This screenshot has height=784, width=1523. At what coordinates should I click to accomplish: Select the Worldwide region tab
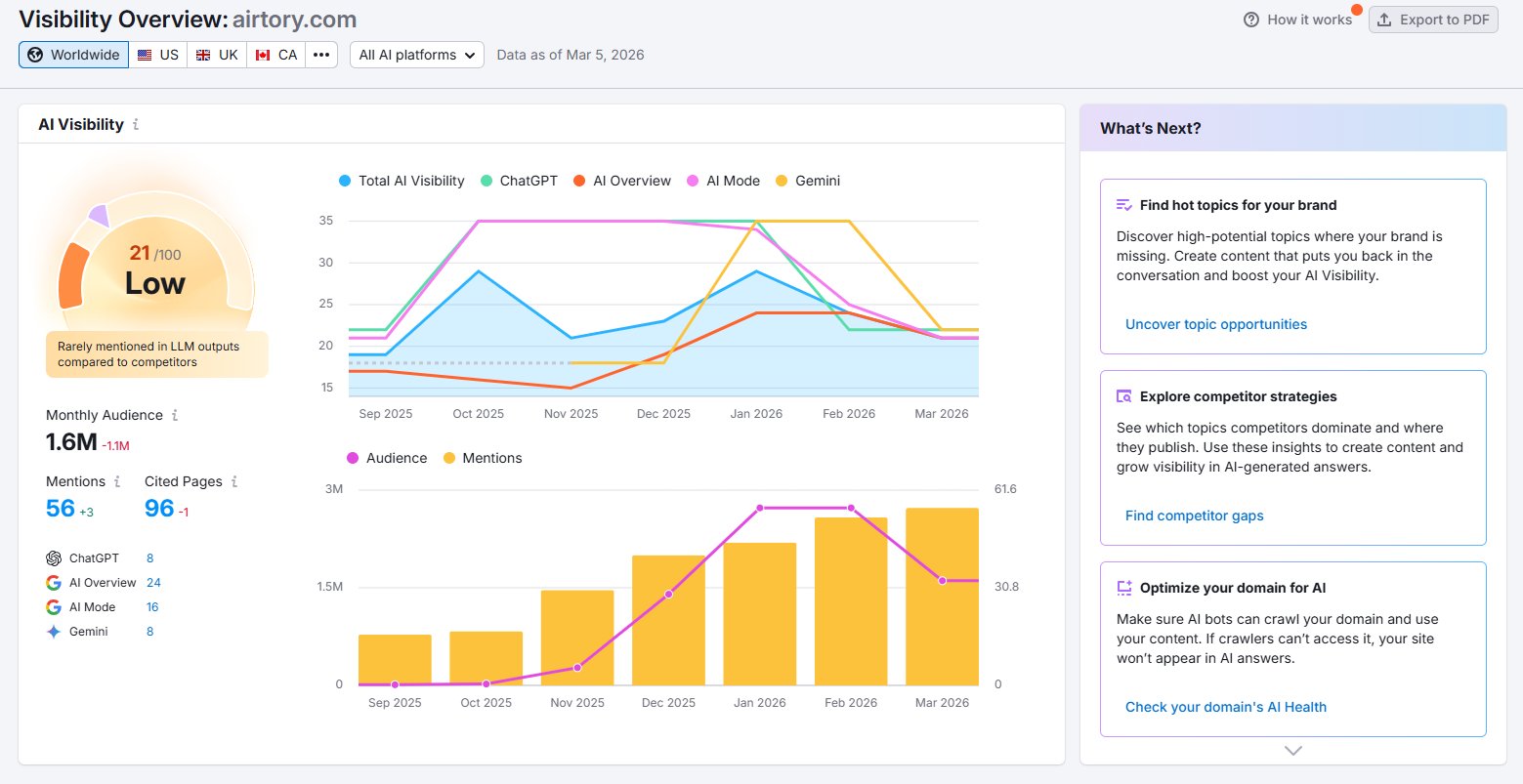pos(73,55)
